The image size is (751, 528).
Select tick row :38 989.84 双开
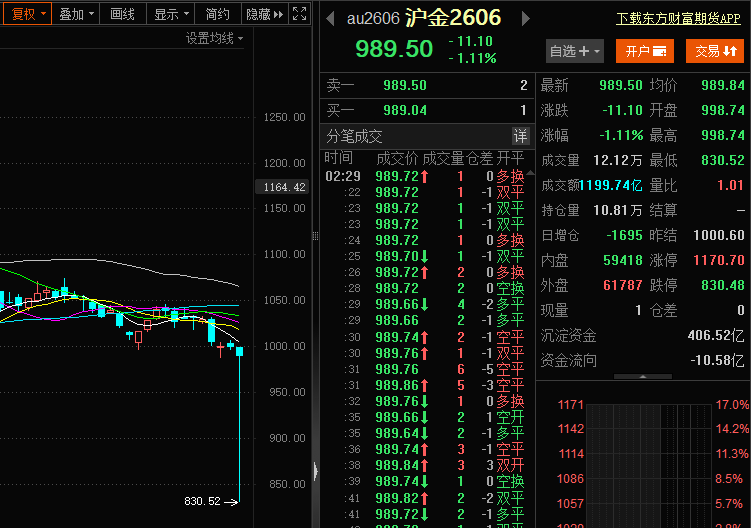pyautogui.click(x=424, y=465)
